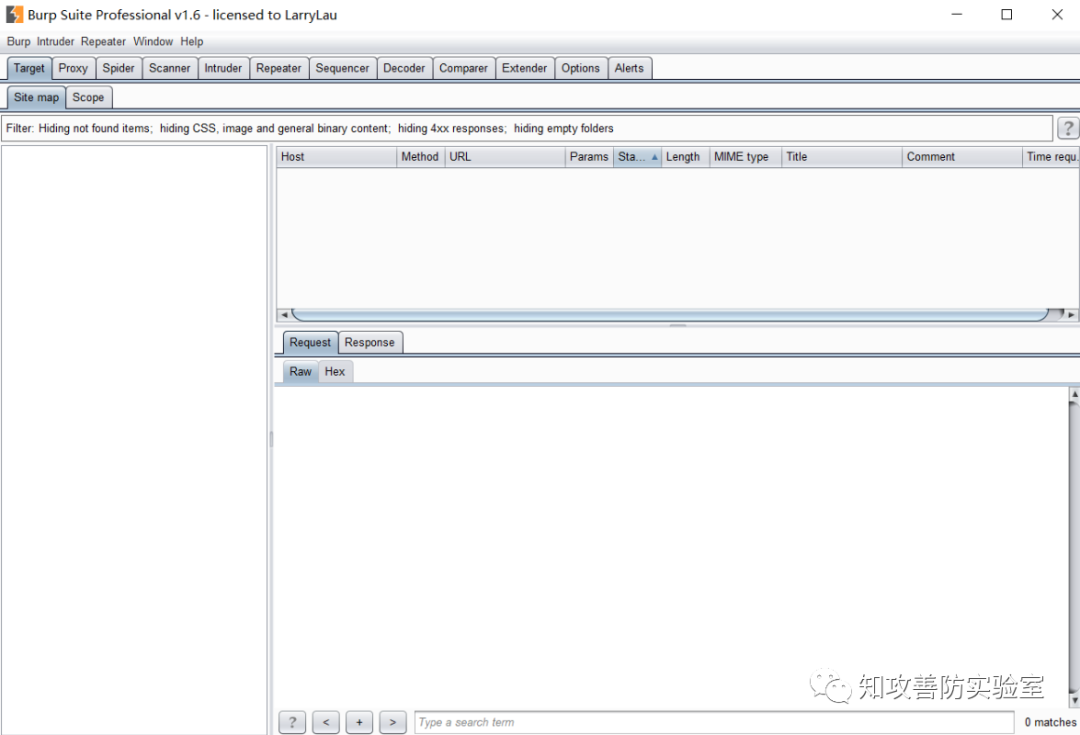Open the Window menu

153,41
